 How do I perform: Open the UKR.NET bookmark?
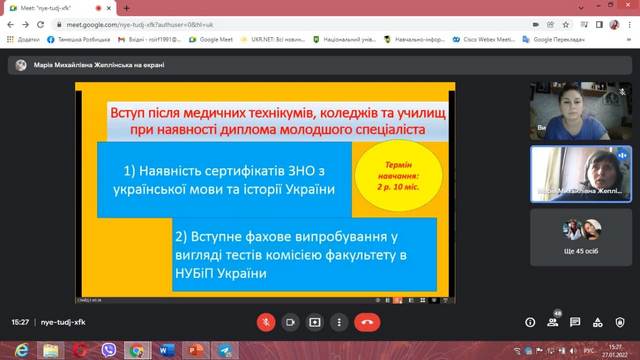273,40
